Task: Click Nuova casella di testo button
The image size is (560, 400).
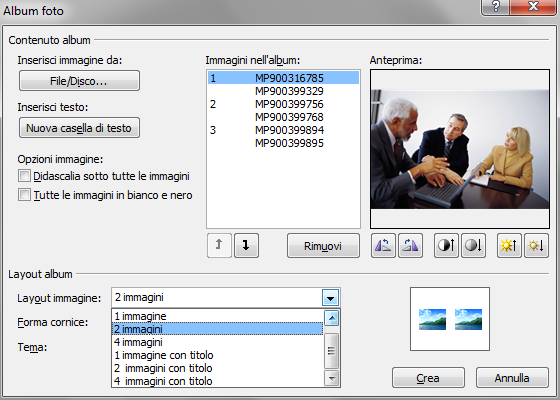Action: [x=79, y=128]
